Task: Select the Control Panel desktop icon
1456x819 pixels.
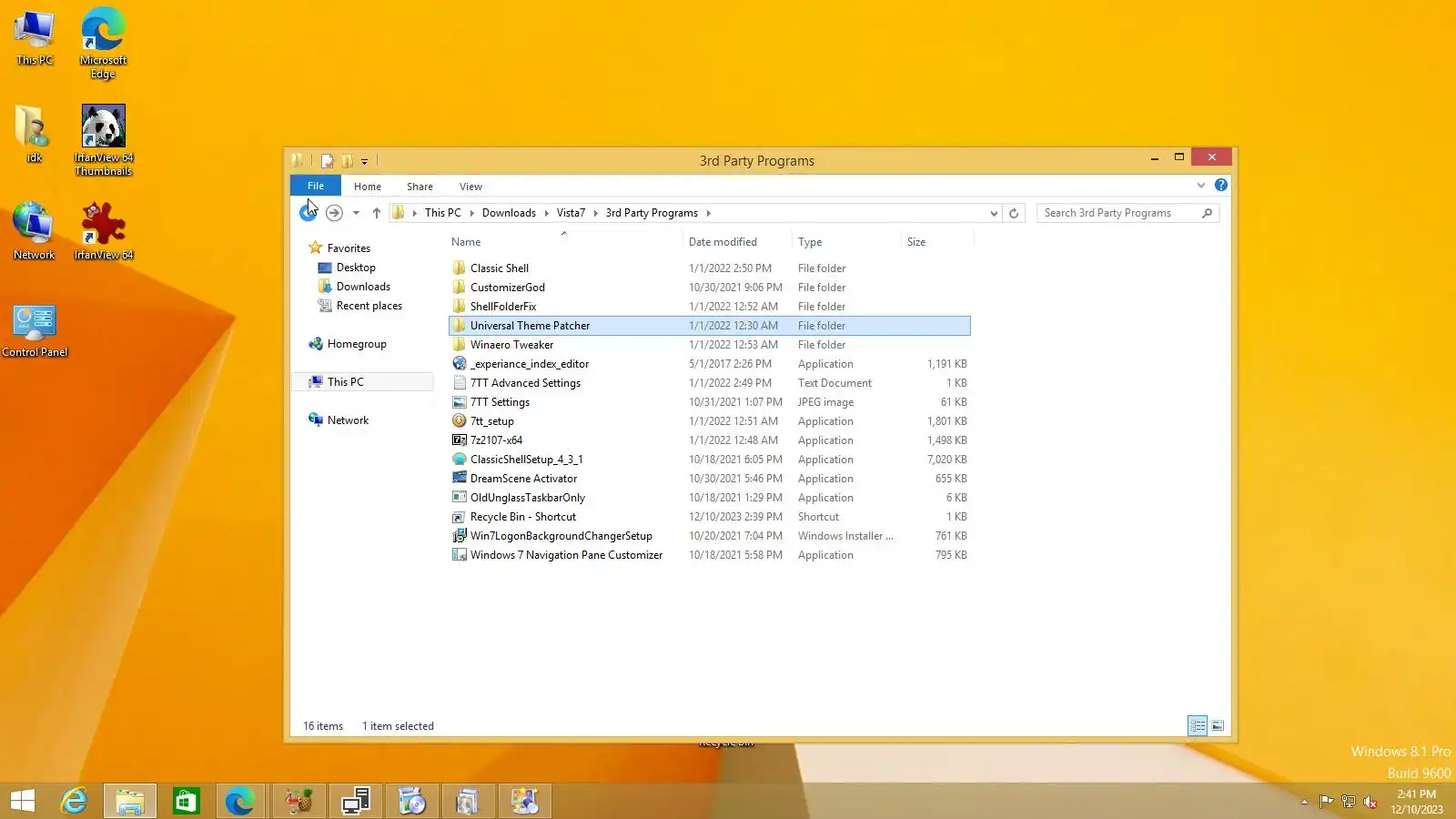Action: 35,331
